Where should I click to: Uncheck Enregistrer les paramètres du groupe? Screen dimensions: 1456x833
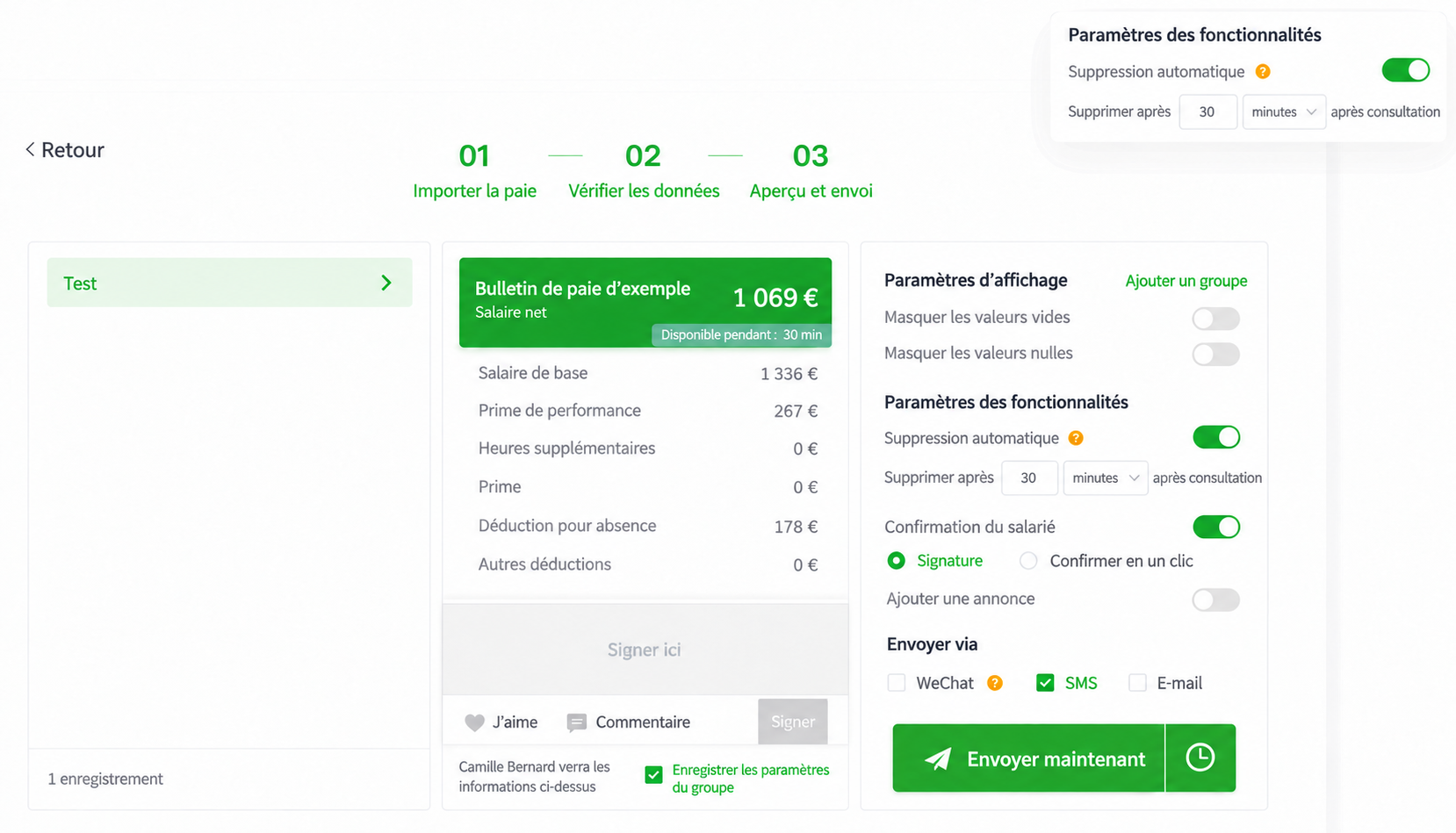[653, 775]
